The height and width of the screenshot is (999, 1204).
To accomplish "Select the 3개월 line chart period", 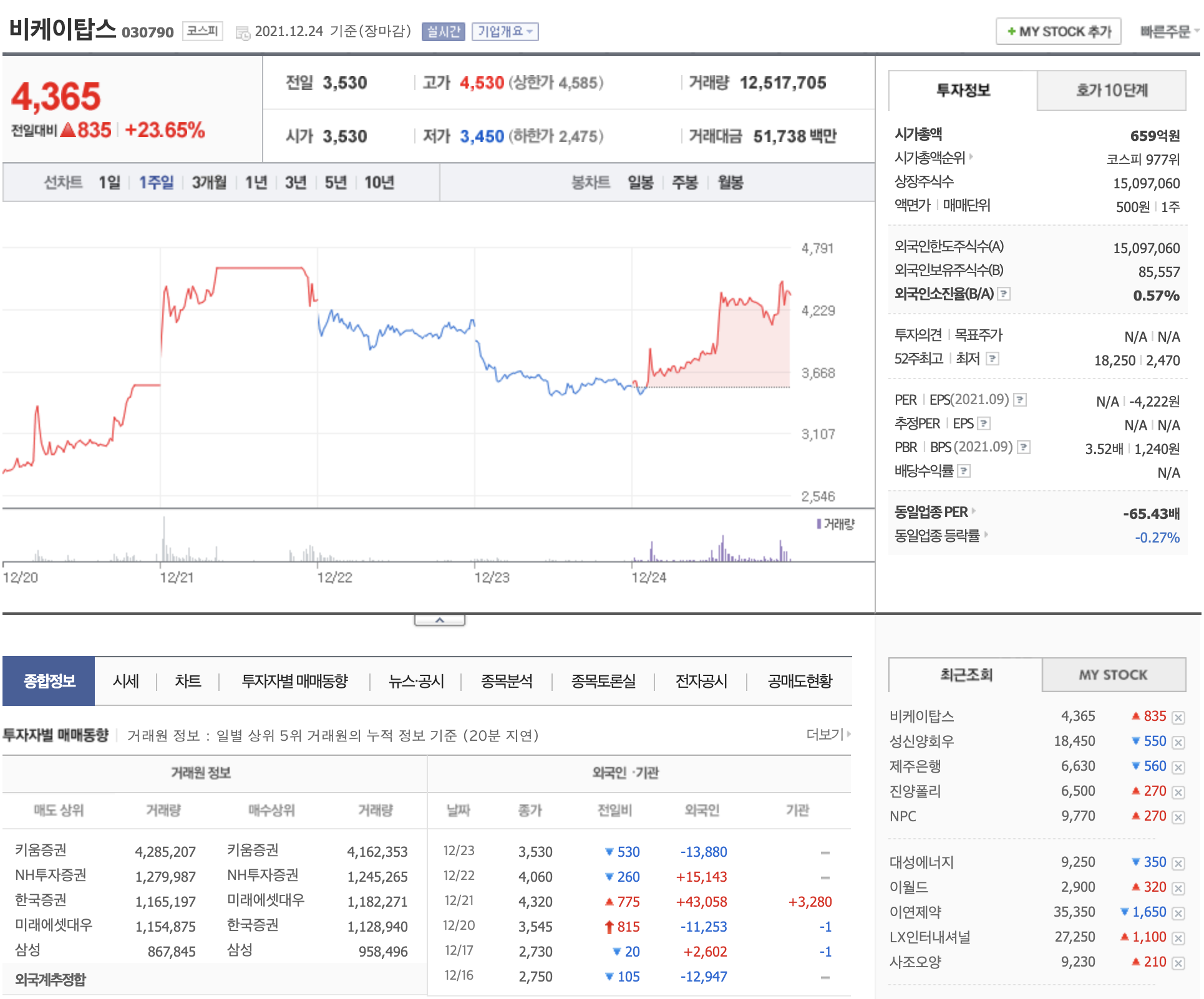I will pos(209,183).
